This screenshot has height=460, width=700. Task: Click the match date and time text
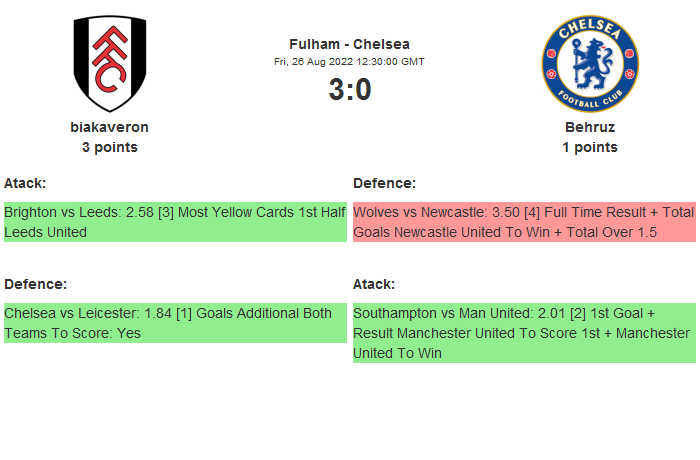pyautogui.click(x=349, y=61)
